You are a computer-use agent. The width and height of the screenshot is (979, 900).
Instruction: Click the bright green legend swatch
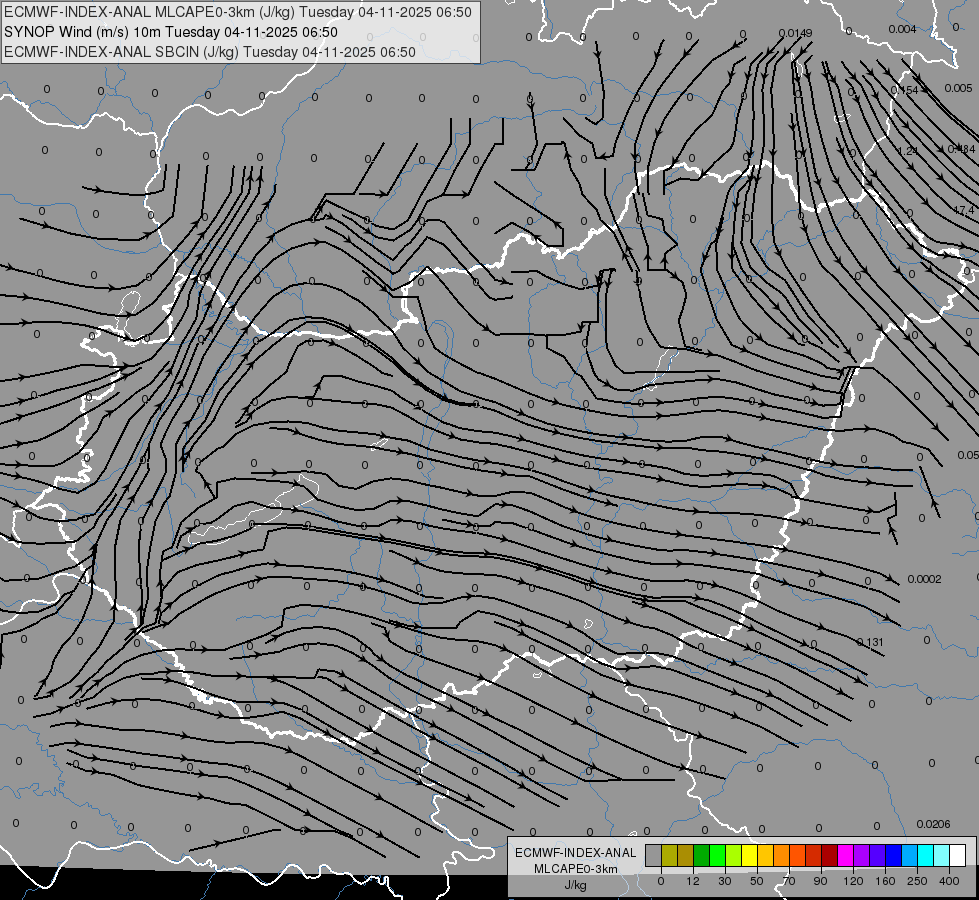pos(717,855)
